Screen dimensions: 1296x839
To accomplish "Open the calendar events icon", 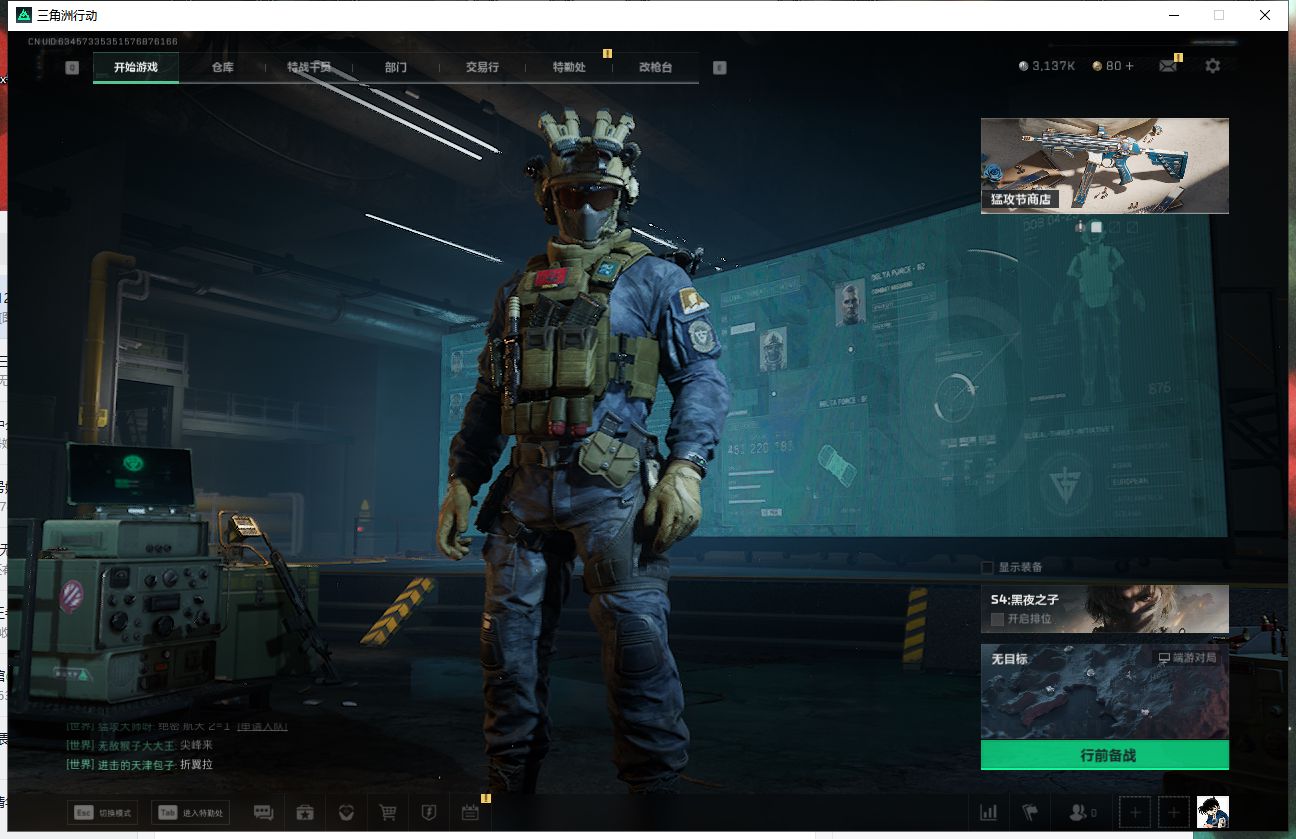I will tap(470, 813).
